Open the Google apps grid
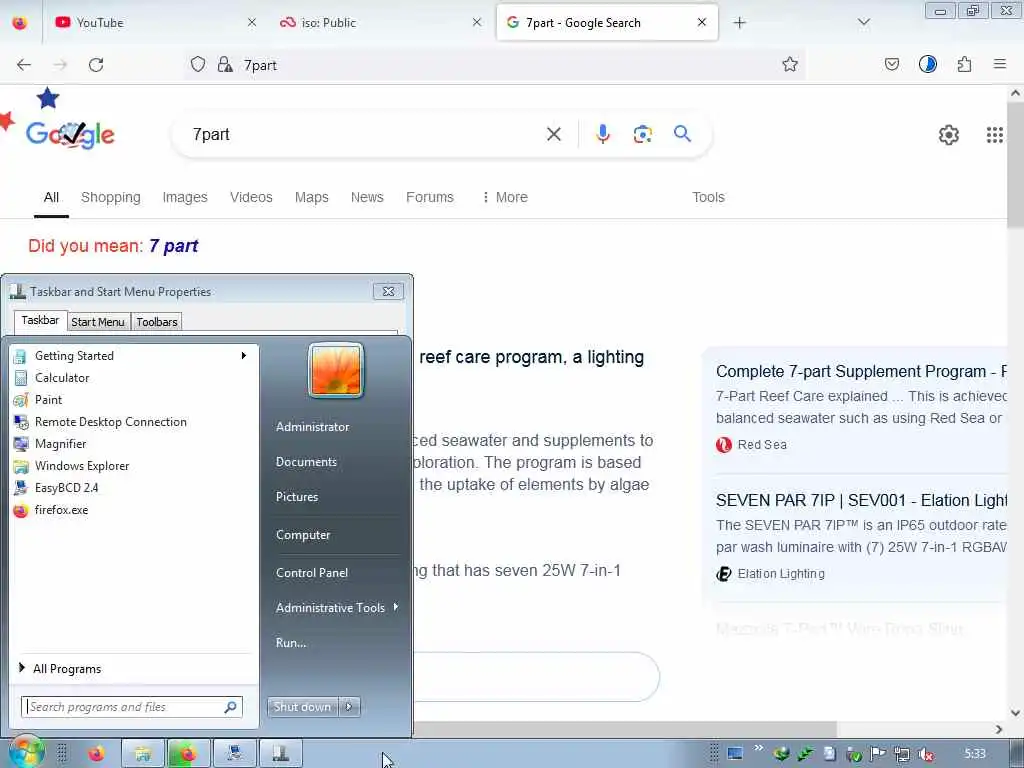The width and height of the screenshot is (1024, 768). [994, 135]
